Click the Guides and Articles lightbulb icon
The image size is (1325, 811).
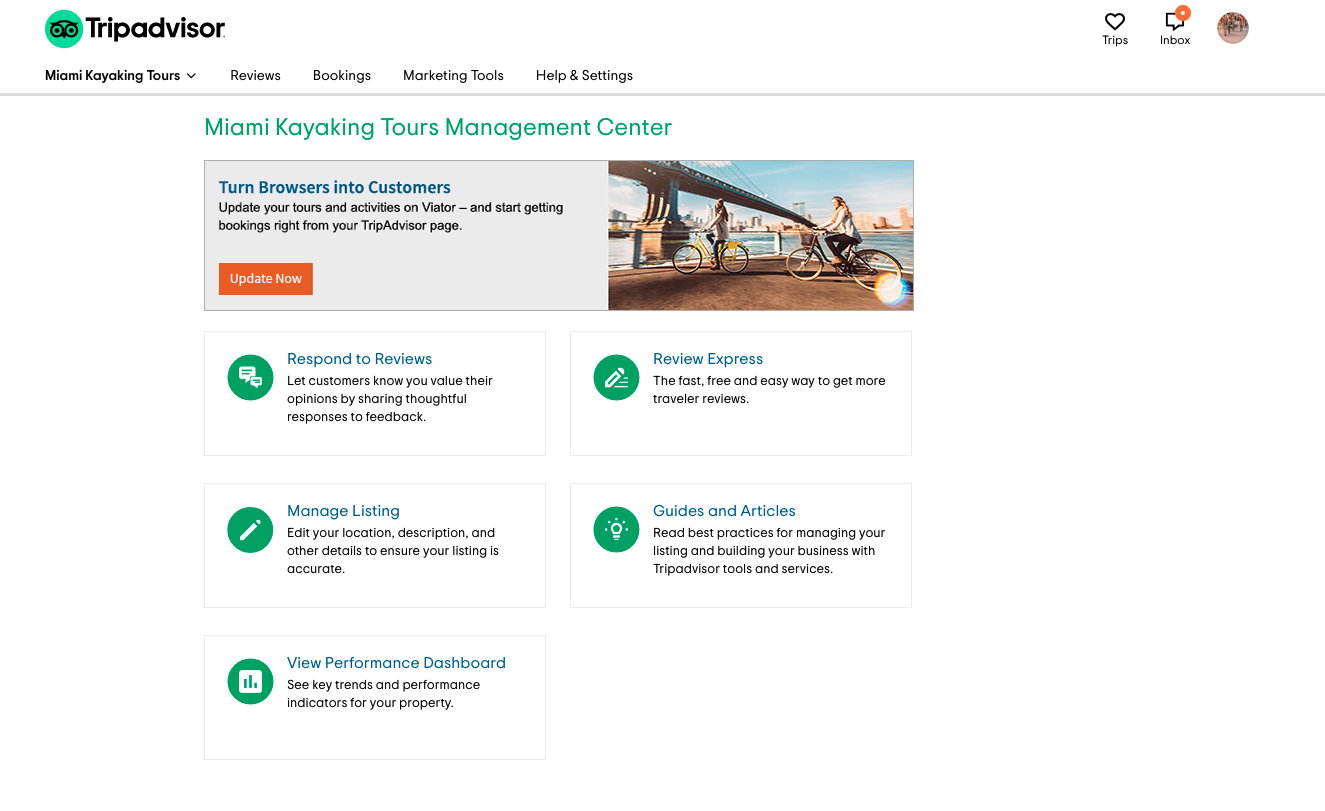coord(616,530)
